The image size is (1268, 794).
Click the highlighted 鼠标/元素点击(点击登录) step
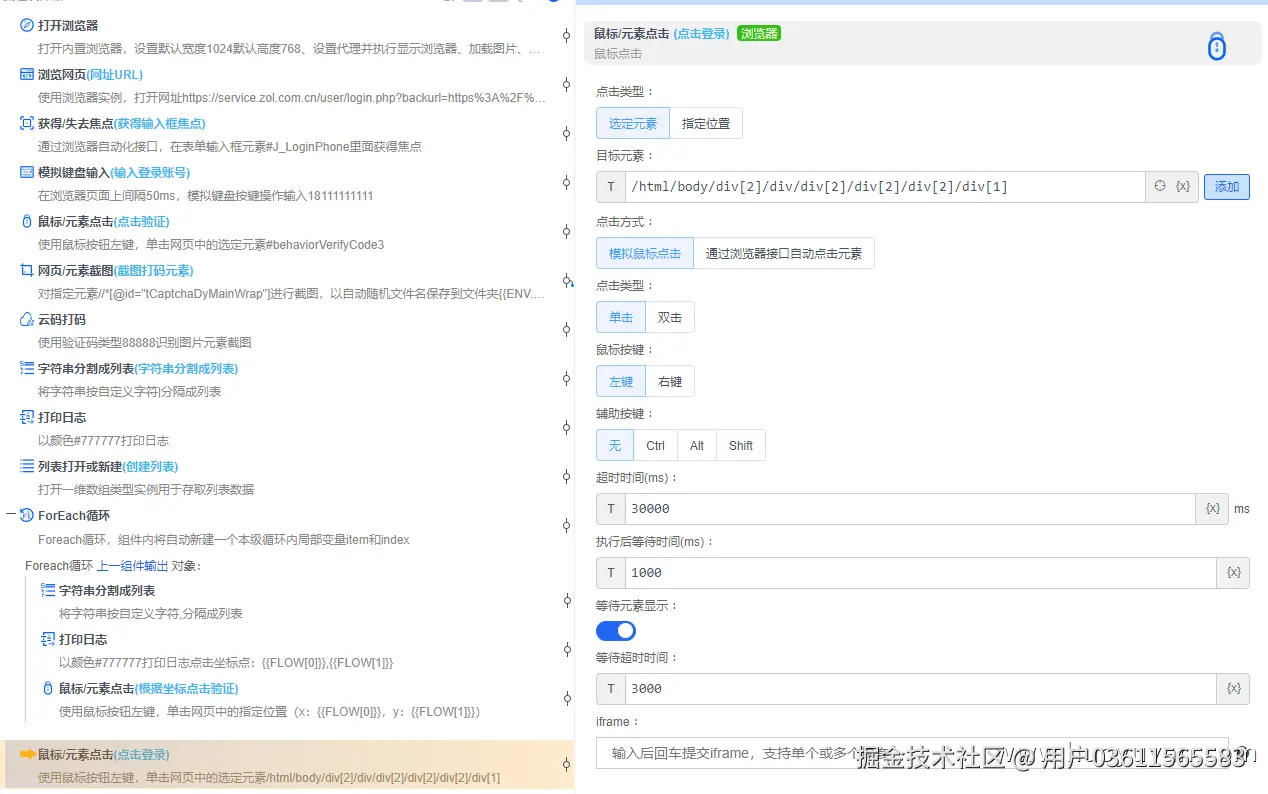pyautogui.click(x=287, y=765)
